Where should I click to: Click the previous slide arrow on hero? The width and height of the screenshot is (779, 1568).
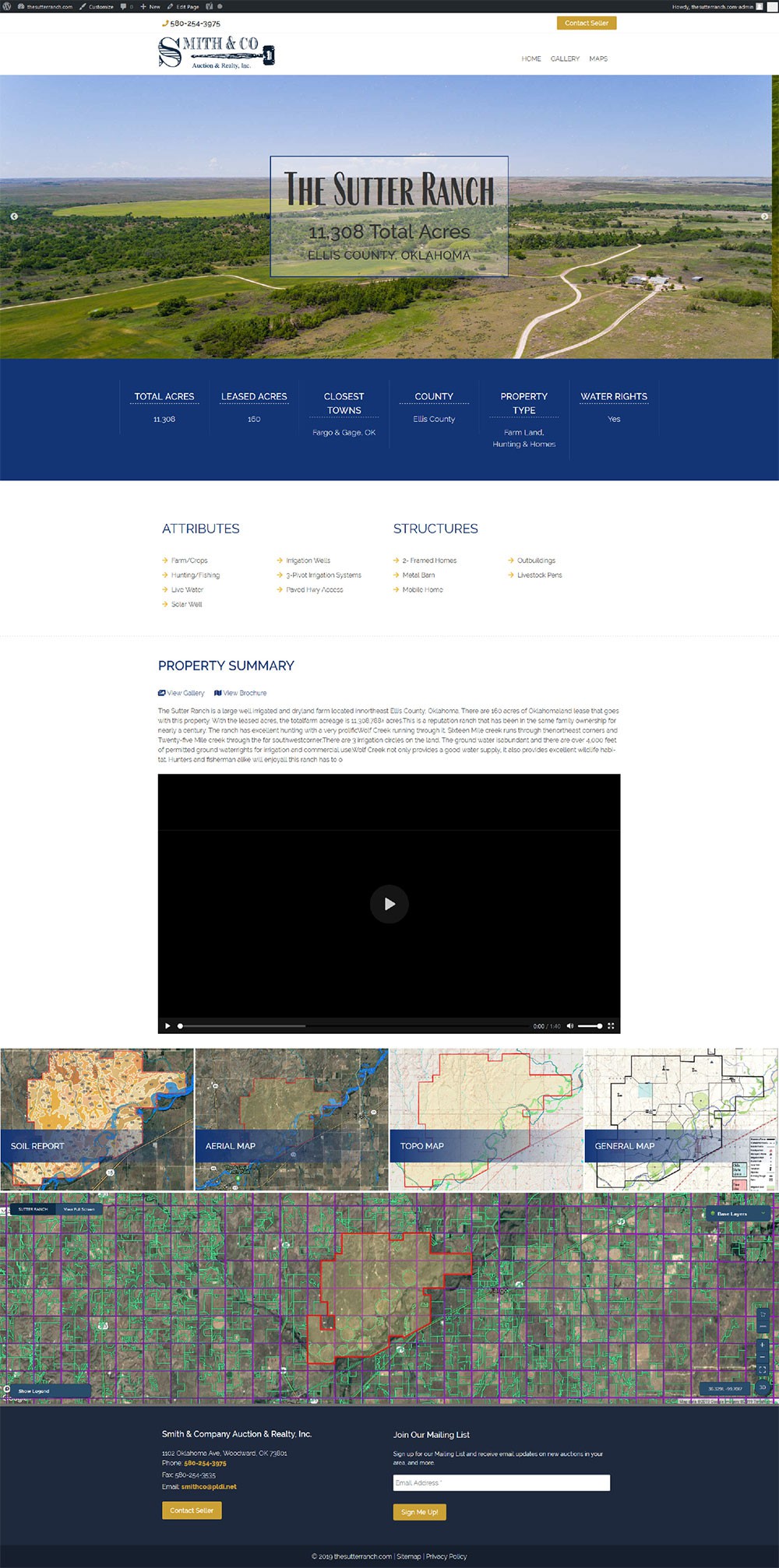14,216
